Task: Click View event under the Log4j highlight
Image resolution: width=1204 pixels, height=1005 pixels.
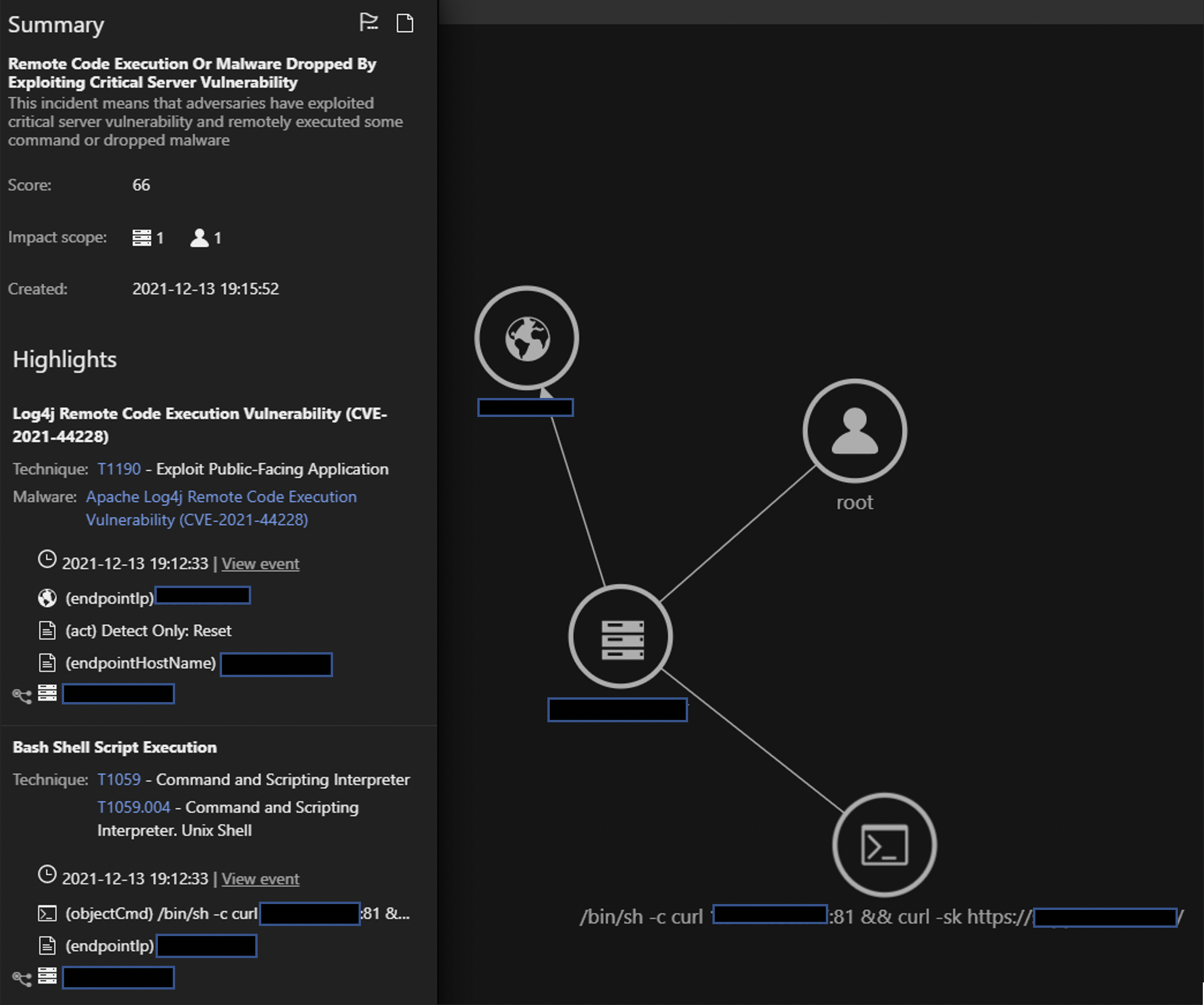Action: [260, 564]
